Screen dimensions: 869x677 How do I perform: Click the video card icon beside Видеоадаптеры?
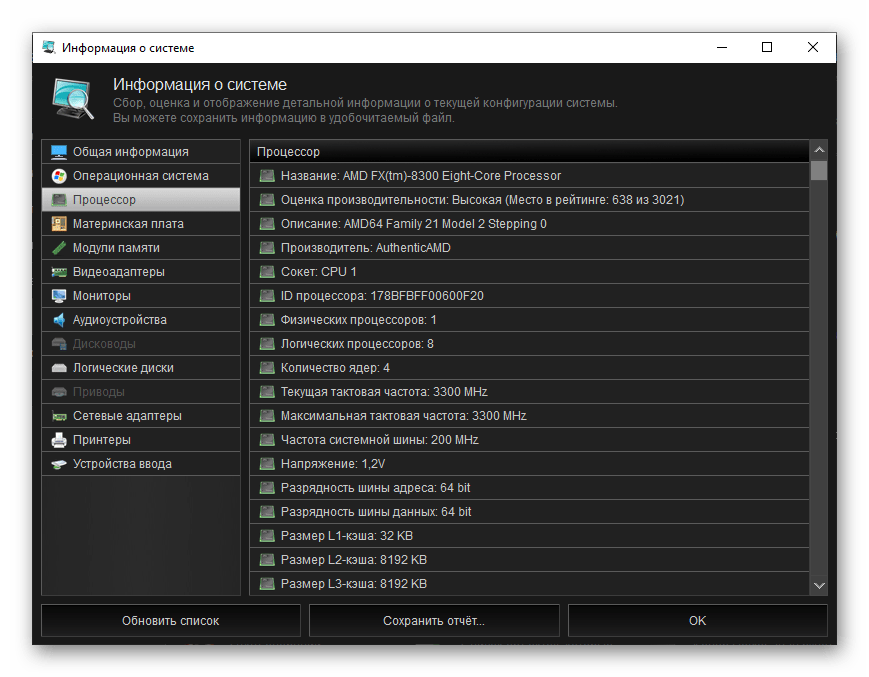point(59,271)
